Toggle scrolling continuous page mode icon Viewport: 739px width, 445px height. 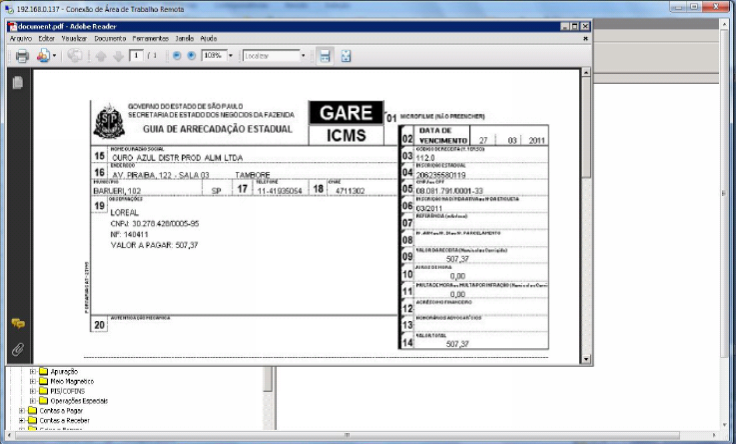tap(325, 56)
